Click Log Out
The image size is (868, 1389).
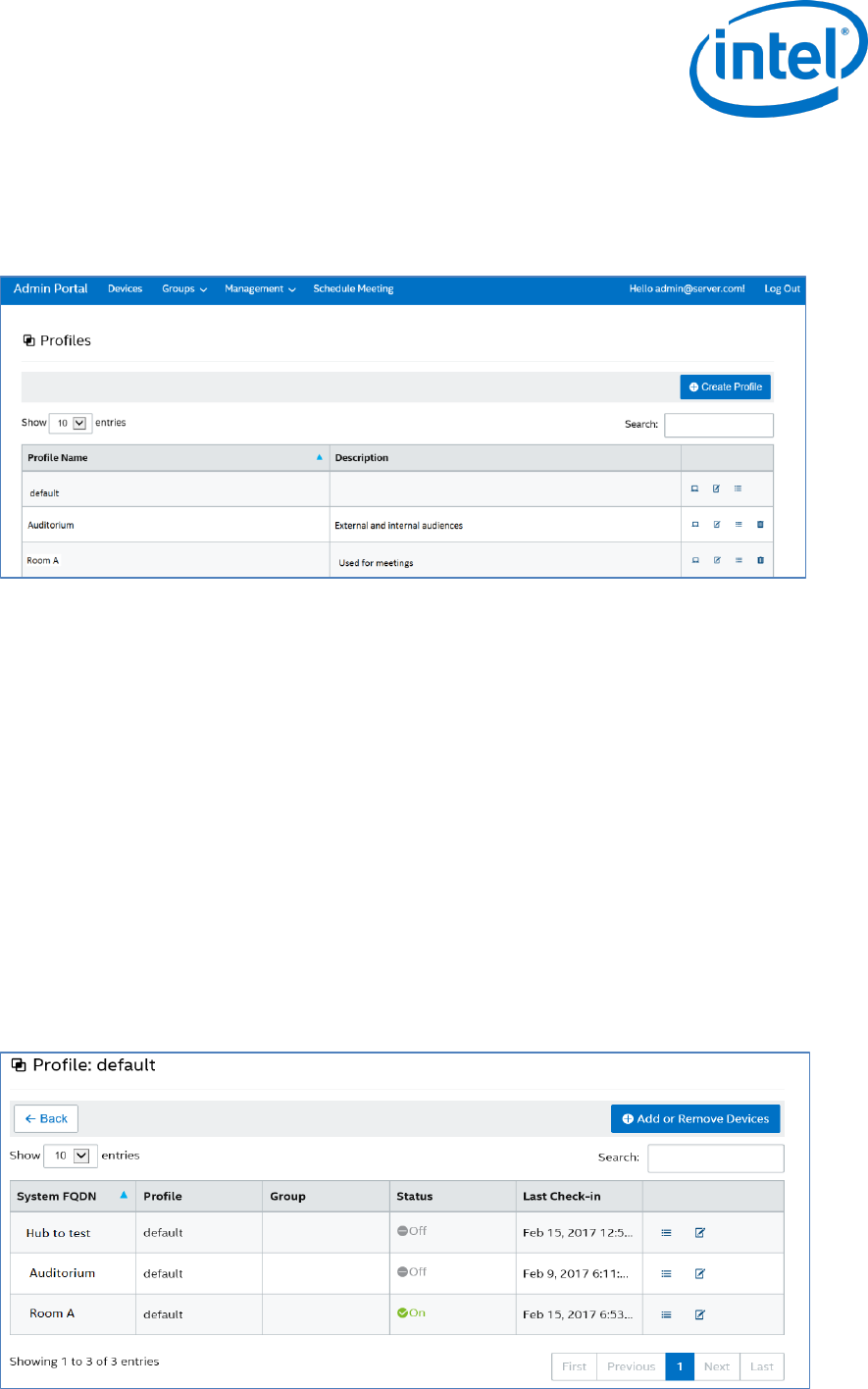(x=783, y=289)
